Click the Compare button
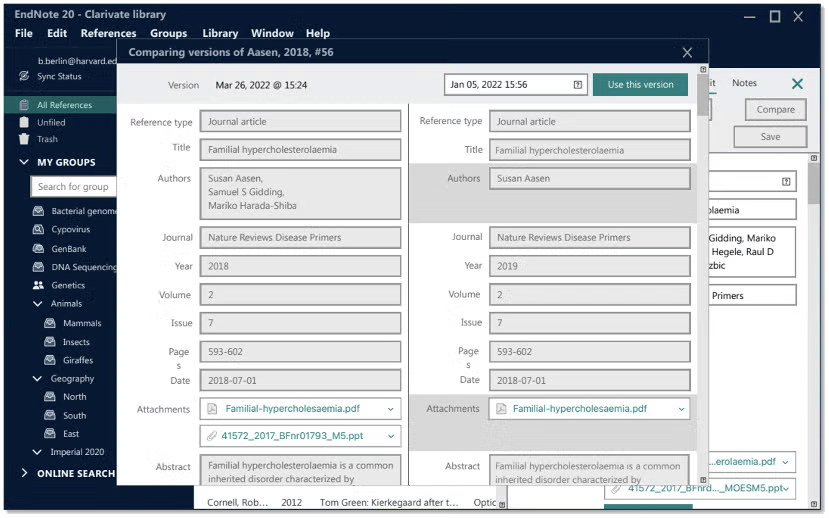The image size is (829, 518). click(776, 109)
